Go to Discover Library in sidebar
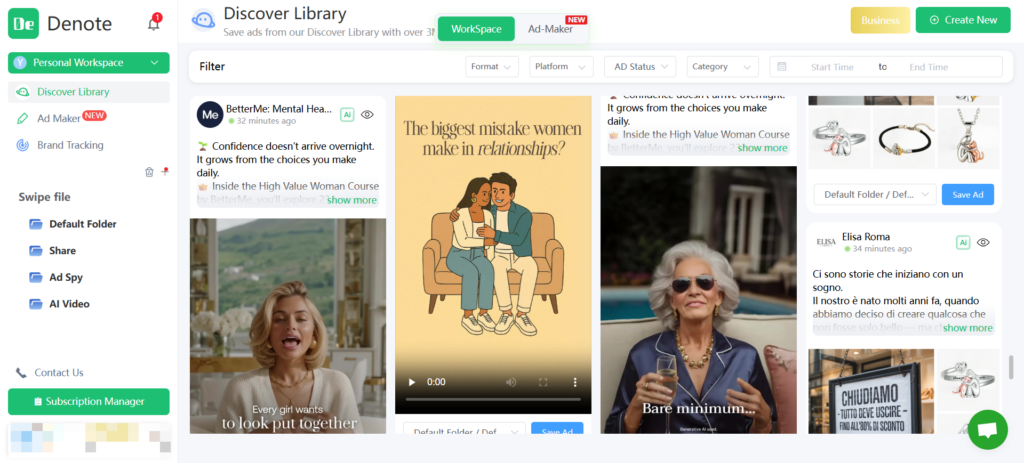1024x463 pixels. 89,92
